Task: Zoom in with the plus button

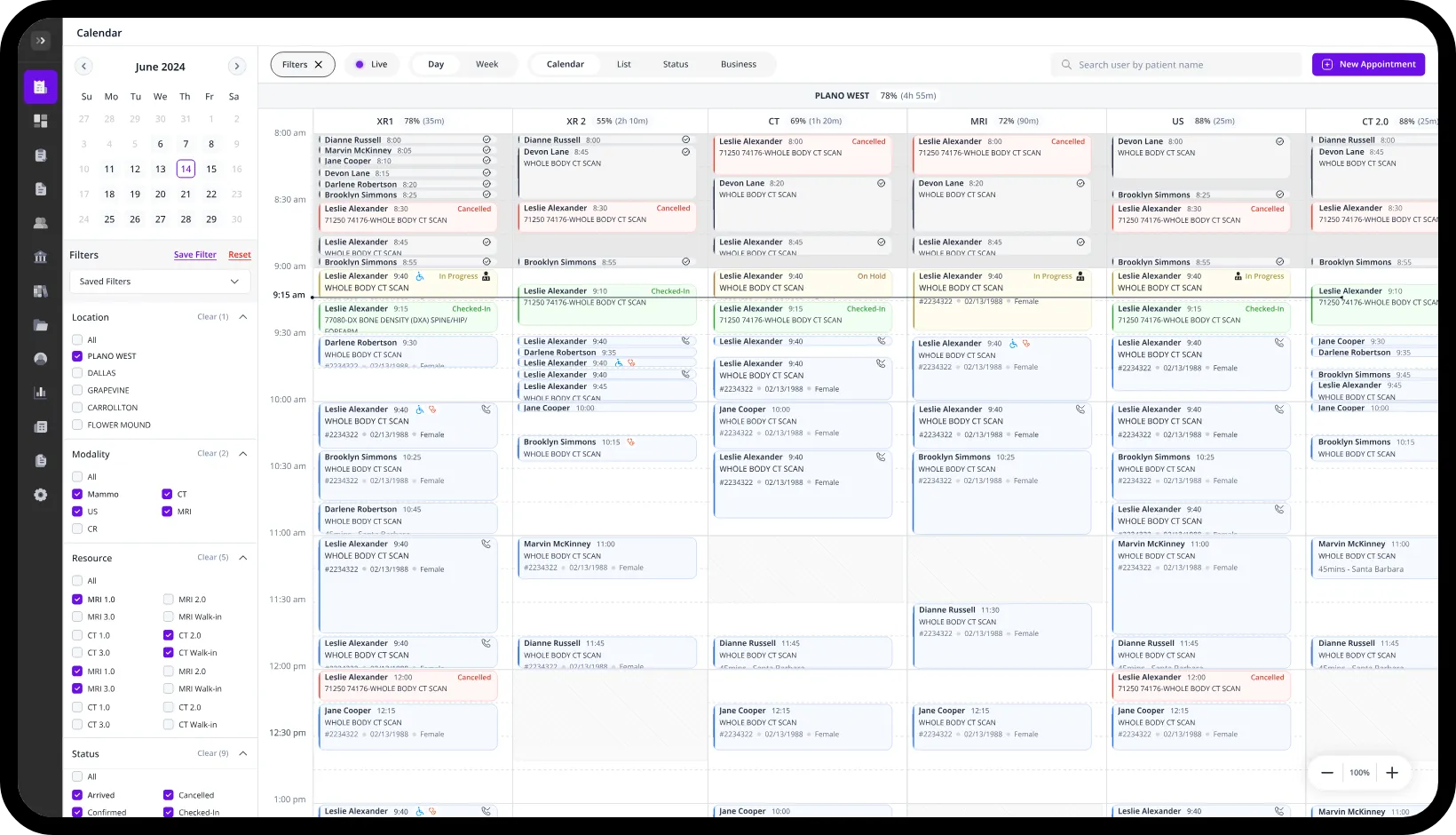Action: click(1392, 773)
